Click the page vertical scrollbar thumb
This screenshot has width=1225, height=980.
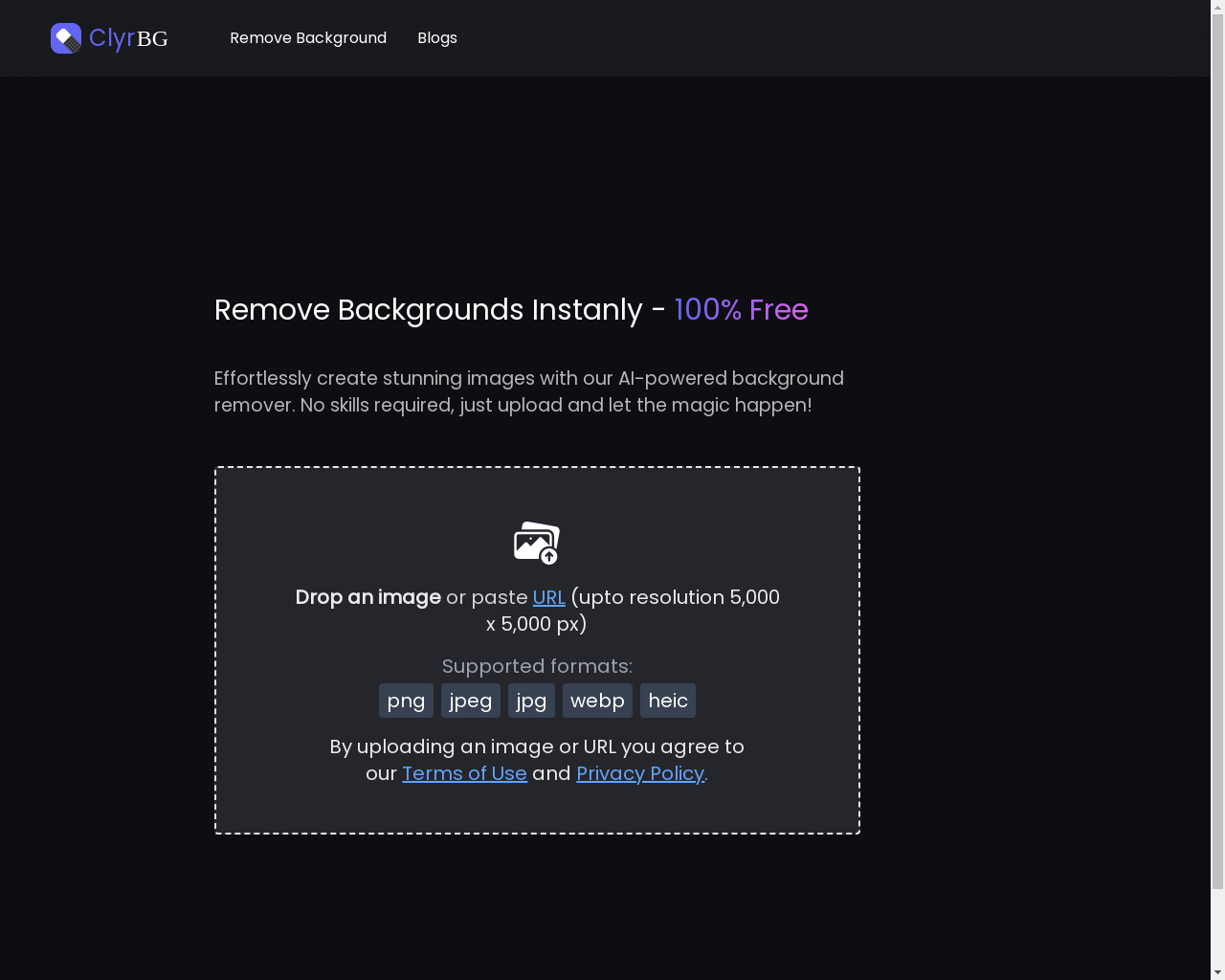click(x=1217, y=450)
